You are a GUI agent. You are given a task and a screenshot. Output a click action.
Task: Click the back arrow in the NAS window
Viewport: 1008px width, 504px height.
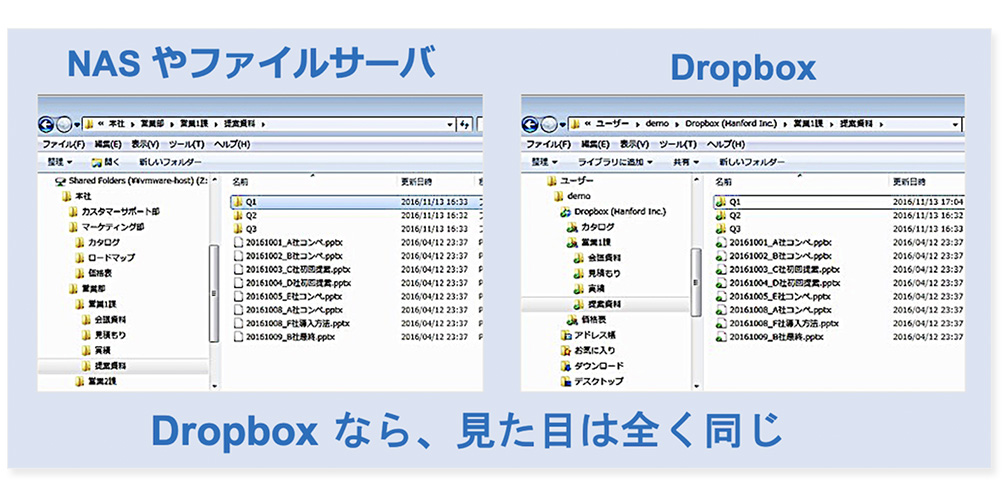46,124
